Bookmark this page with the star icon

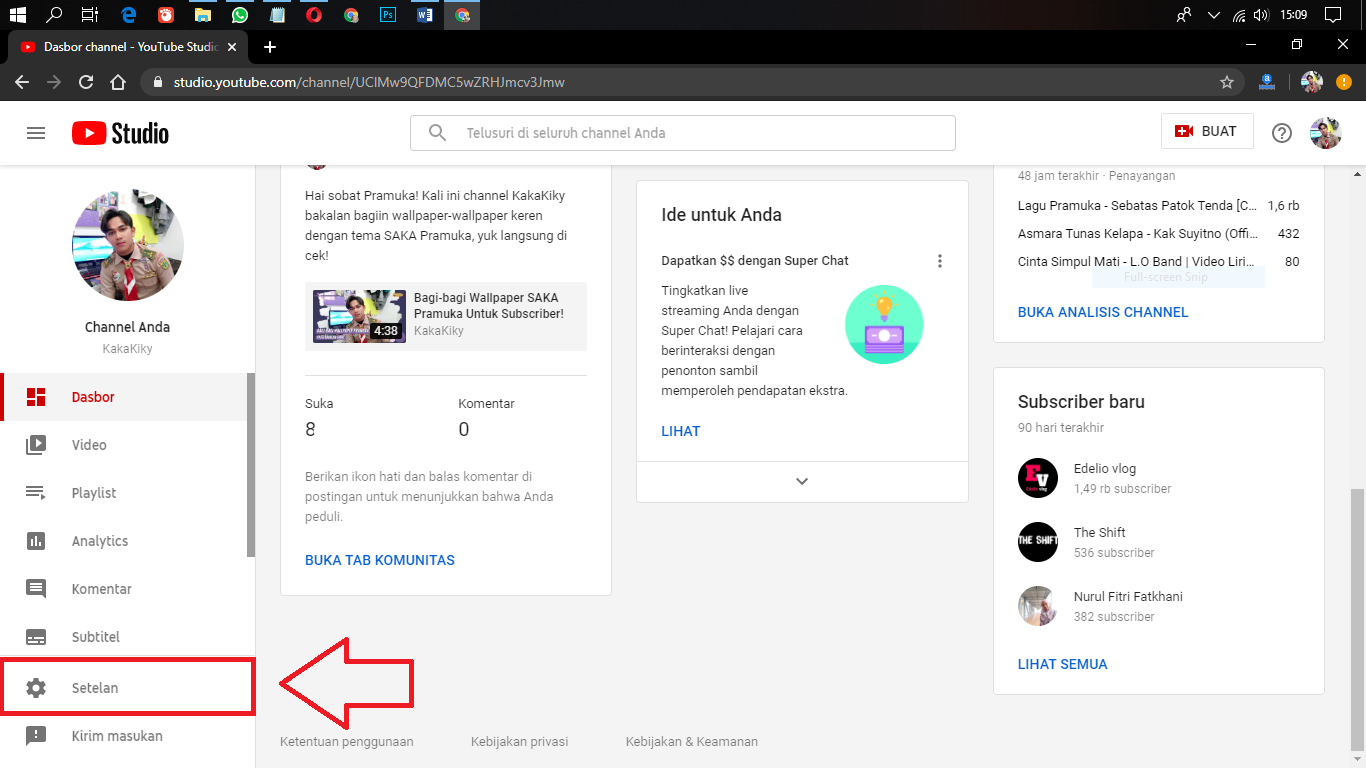coord(1227,82)
